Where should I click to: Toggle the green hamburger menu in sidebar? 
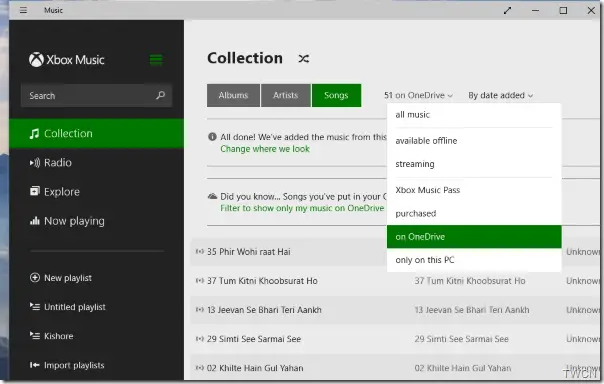click(x=156, y=60)
